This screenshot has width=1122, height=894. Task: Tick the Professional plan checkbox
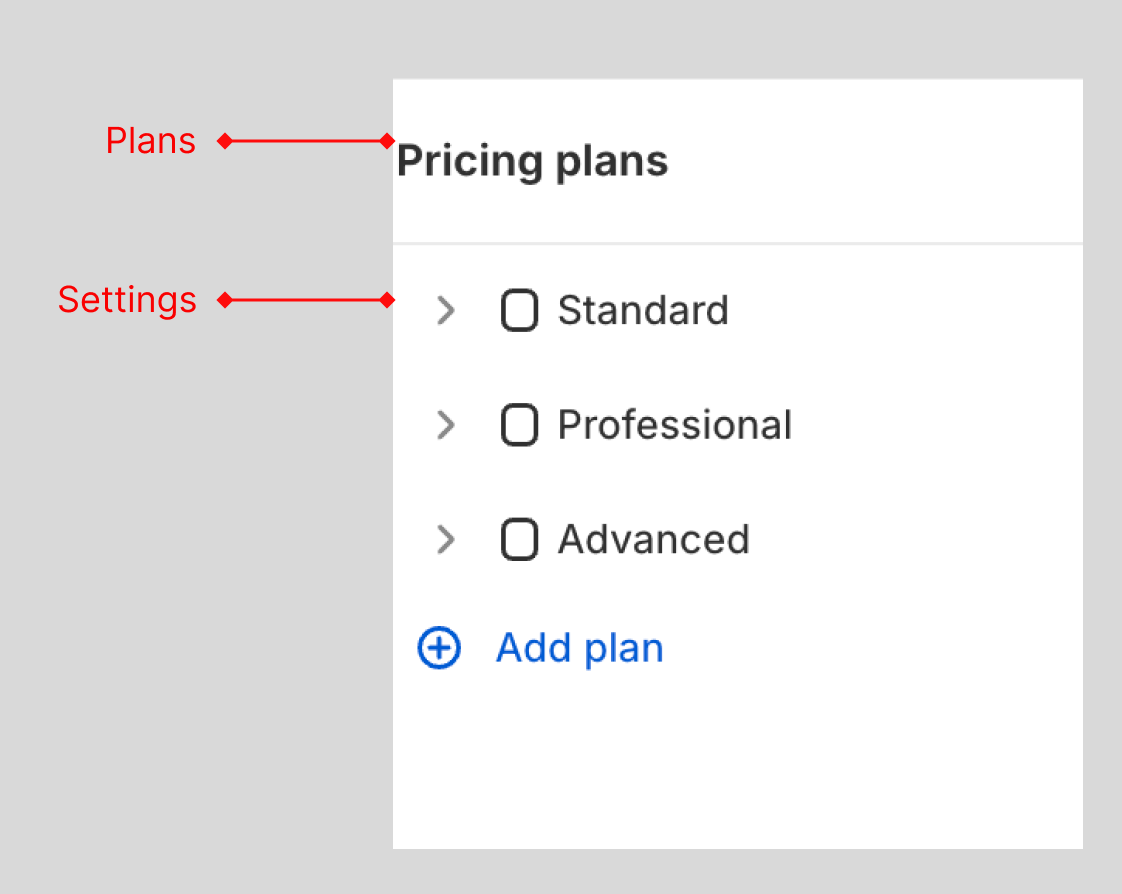519,425
